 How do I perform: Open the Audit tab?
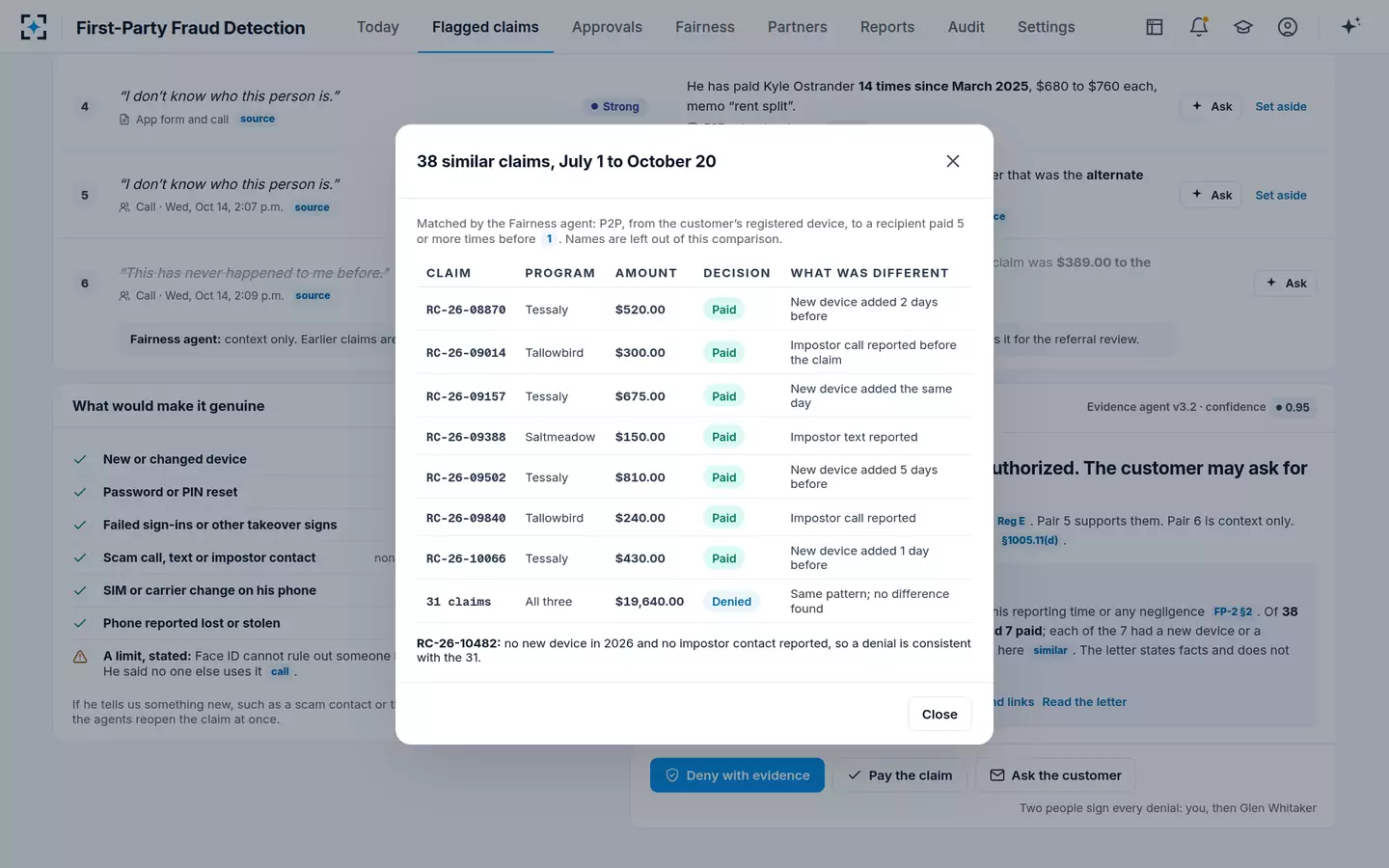(x=967, y=27)
